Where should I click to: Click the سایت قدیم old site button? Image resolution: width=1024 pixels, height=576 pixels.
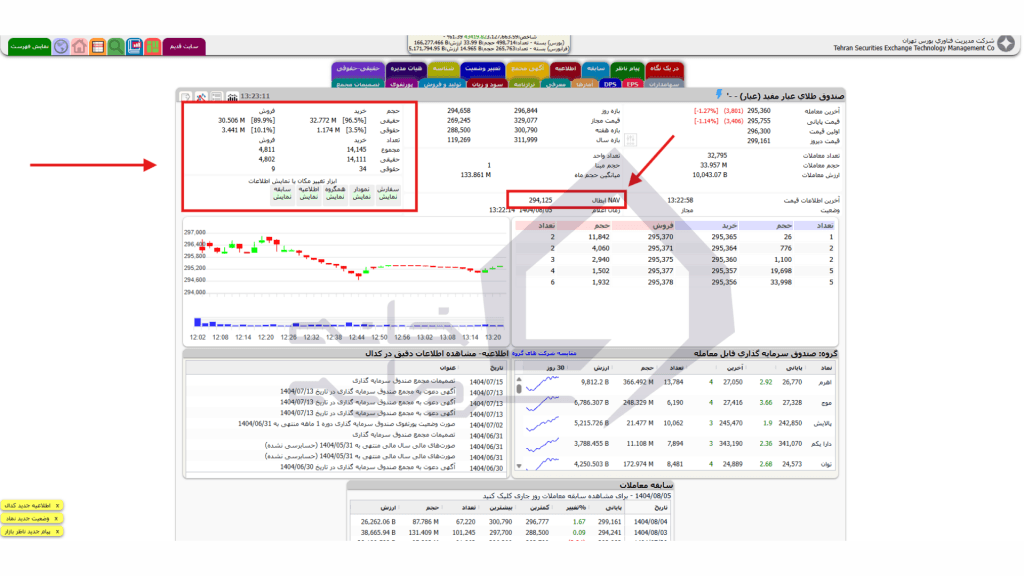click(x=184, y=46)
